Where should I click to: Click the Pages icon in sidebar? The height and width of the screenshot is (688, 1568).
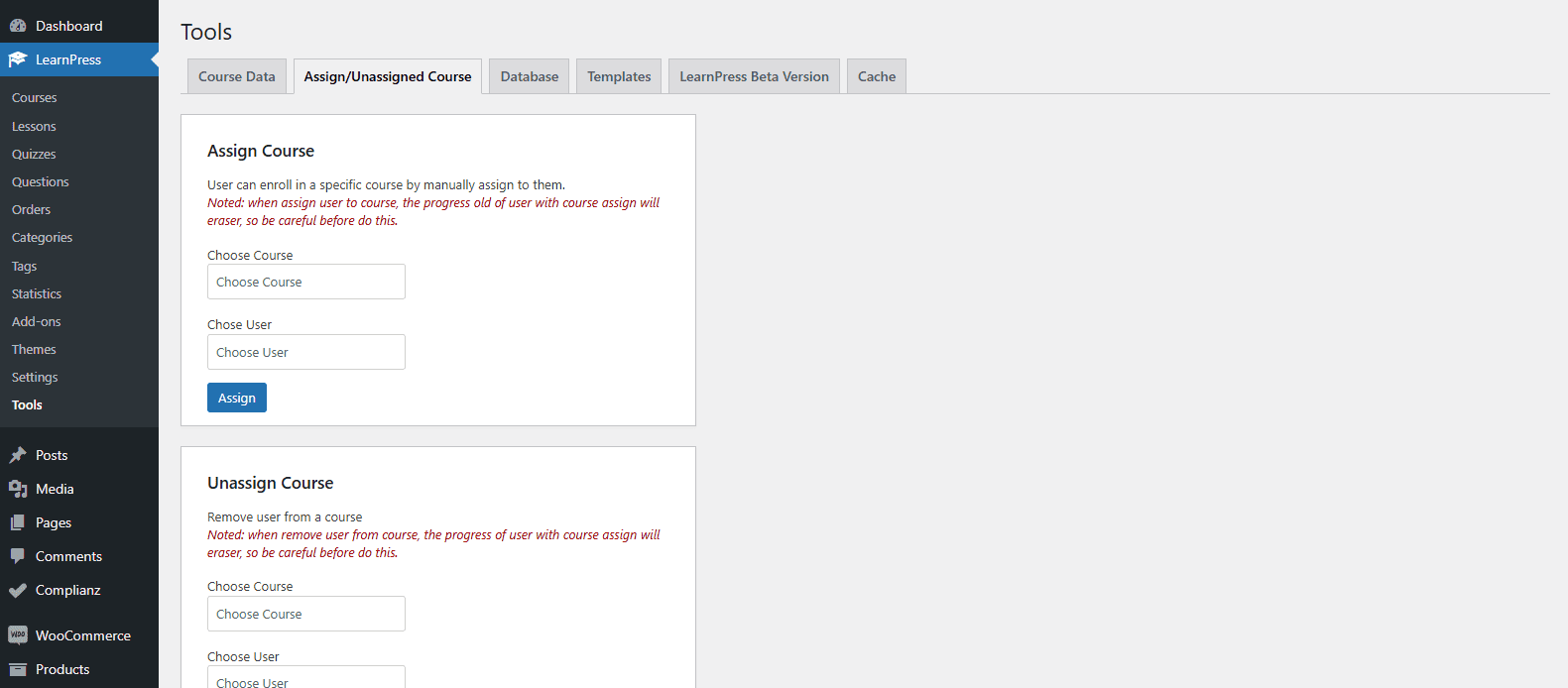tap(18, 522)
